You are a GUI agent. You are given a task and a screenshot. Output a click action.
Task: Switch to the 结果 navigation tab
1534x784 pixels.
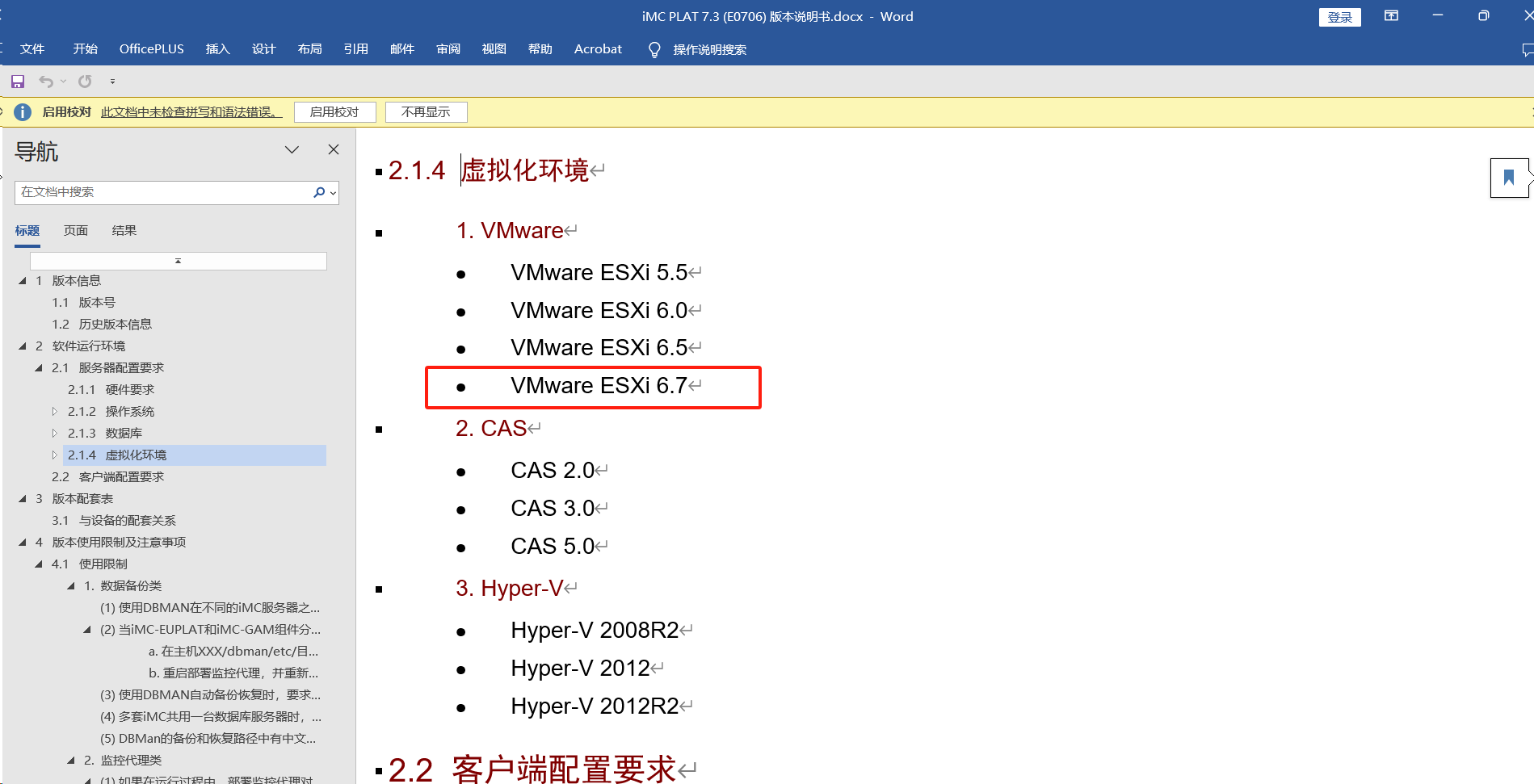124,231
